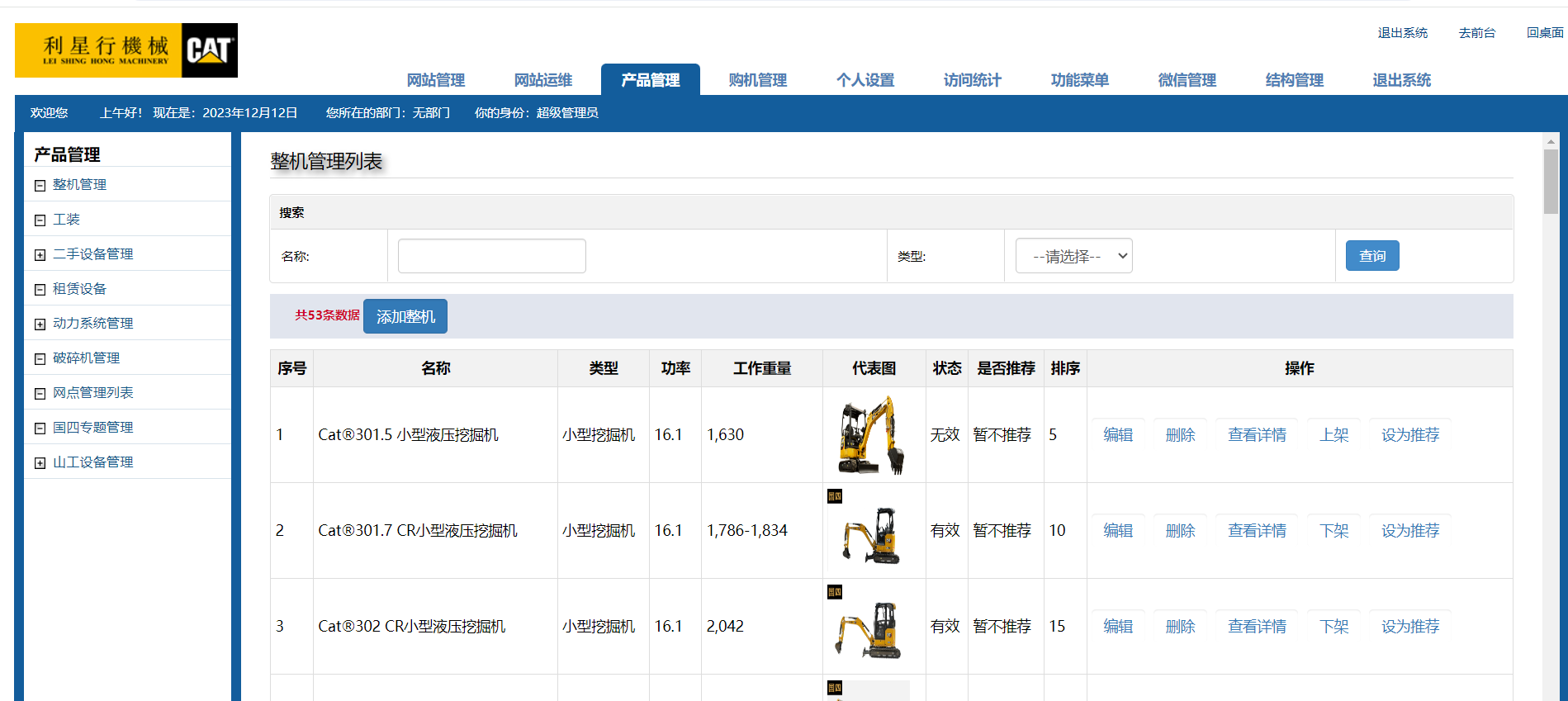Open 二手设备管理 in the sidebar
Image resolution: width=1568 pixels, height=701 pixels.
(x=92, y=254)
